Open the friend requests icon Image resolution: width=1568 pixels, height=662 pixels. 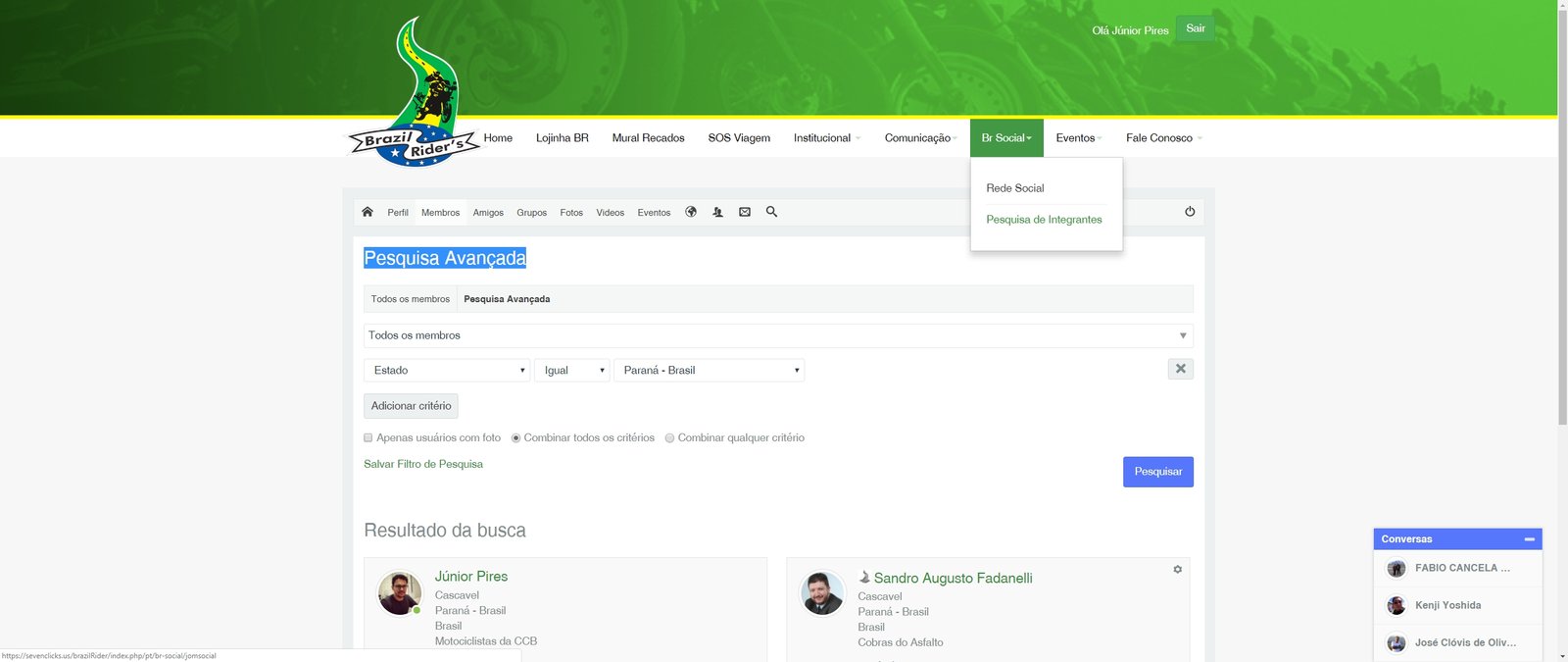[x=717, y=212]
